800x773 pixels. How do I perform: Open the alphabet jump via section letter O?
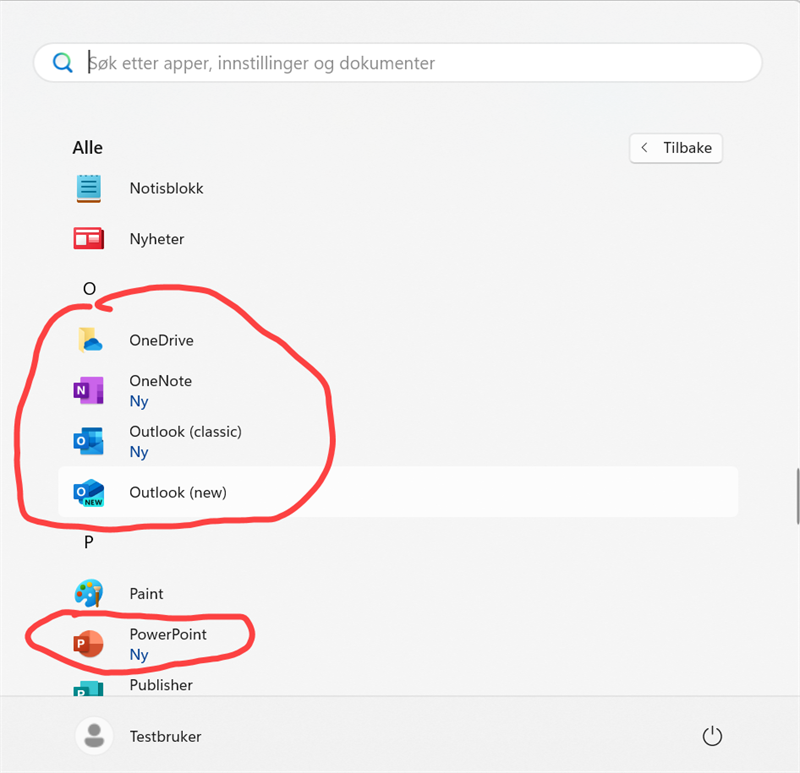pyautogui.click(x=88, y=289)
